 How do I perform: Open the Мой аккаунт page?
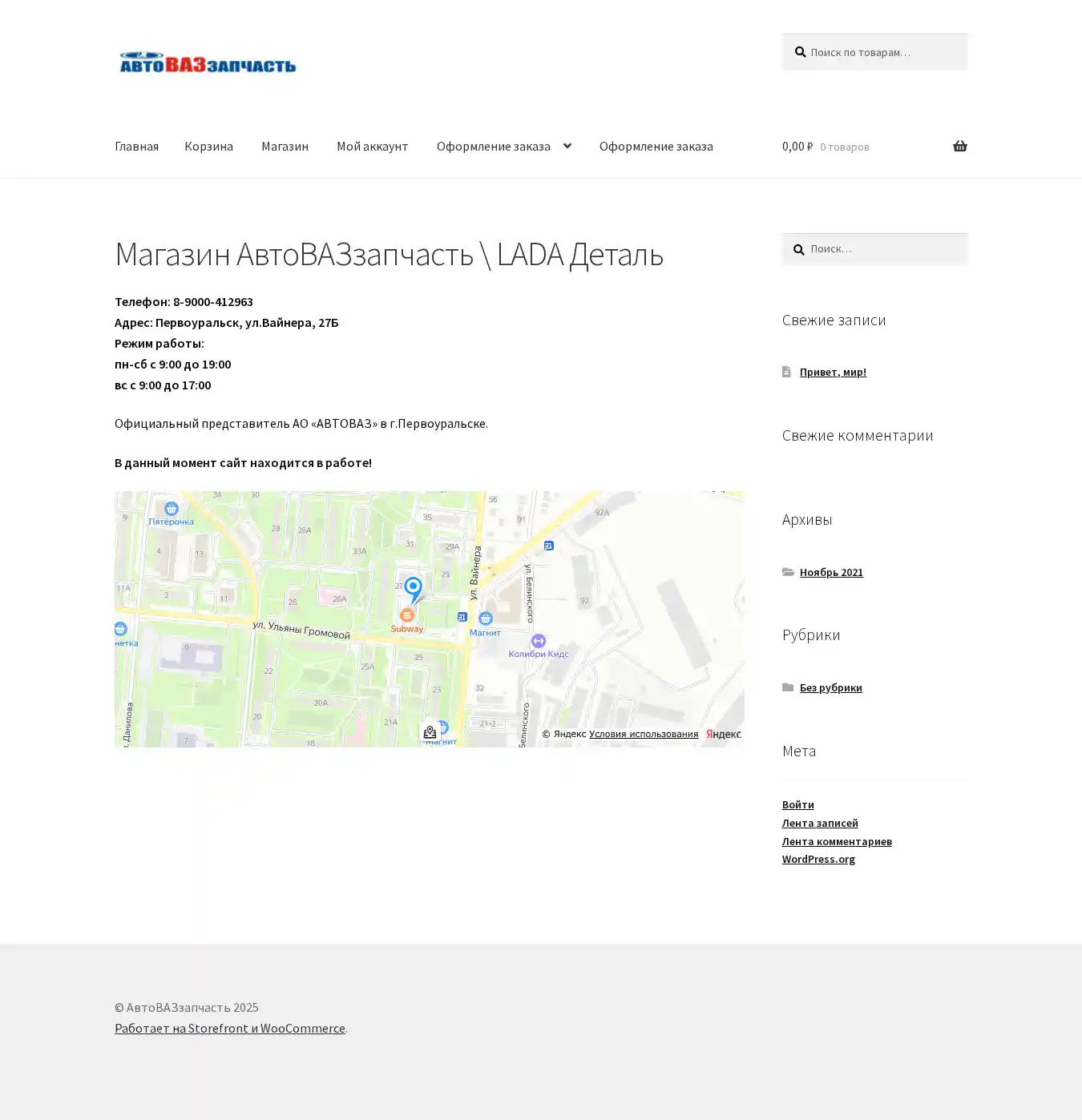372,146
